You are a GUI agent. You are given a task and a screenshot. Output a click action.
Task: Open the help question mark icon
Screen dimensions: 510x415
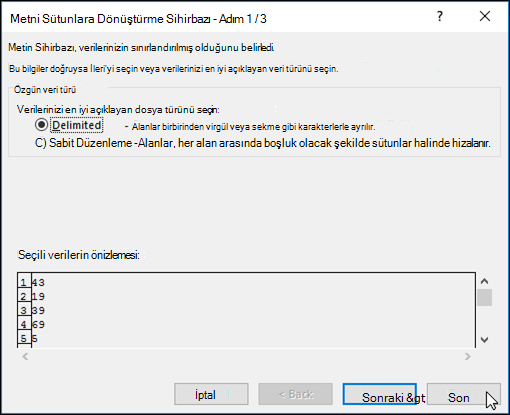440,16
